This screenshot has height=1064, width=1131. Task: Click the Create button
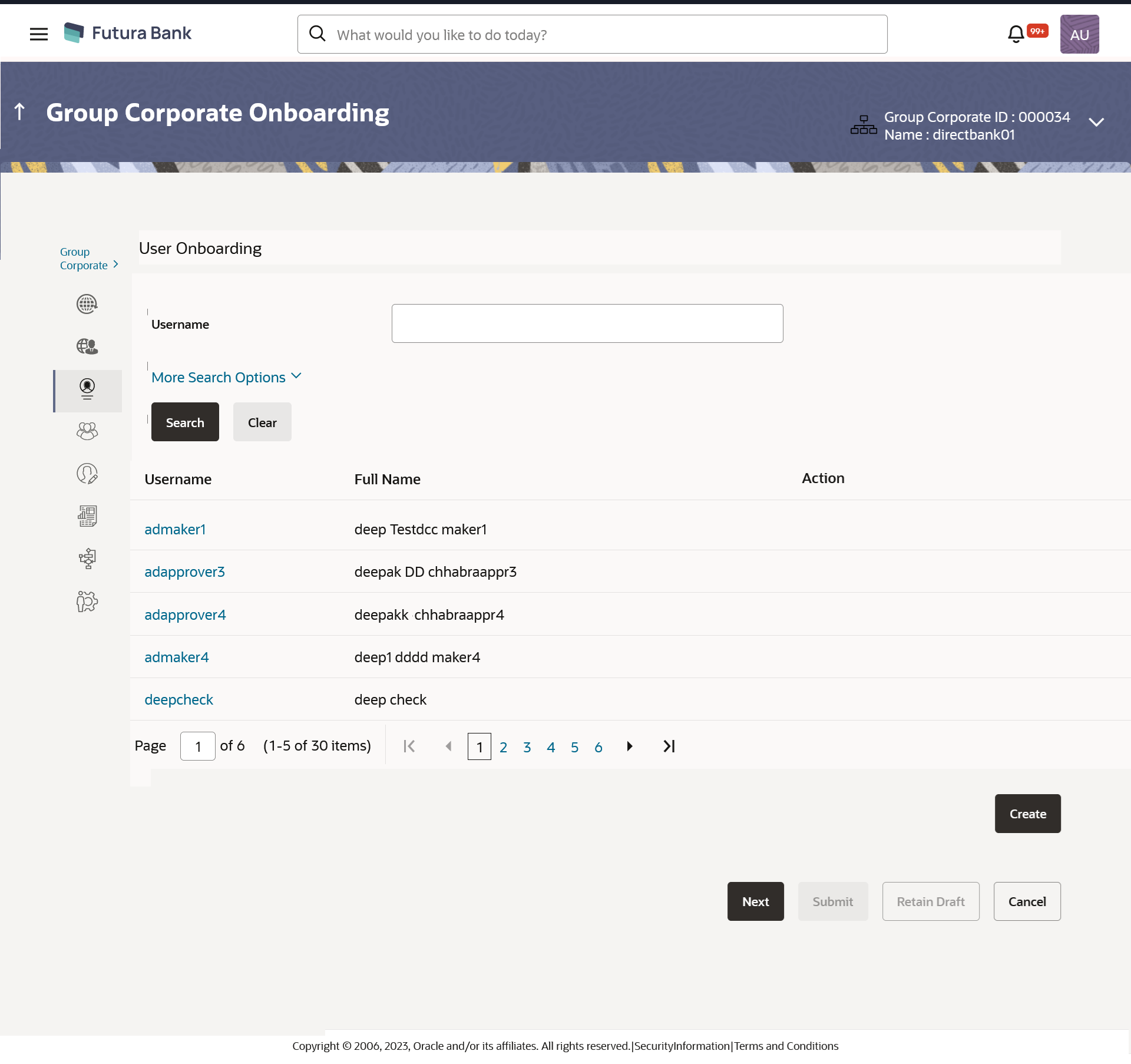(1027, 814)
